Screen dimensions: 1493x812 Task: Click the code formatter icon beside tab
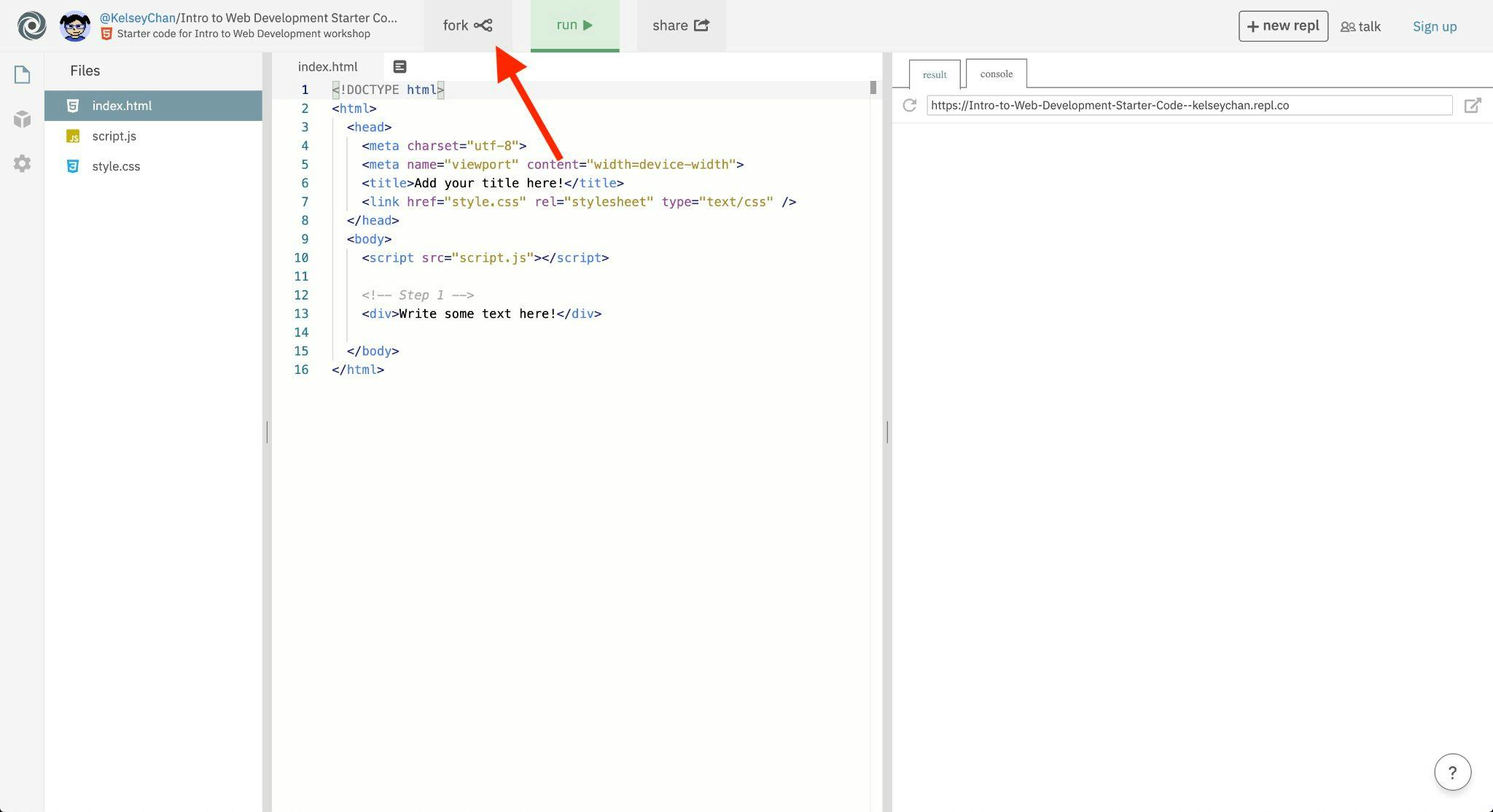[399, 66]
